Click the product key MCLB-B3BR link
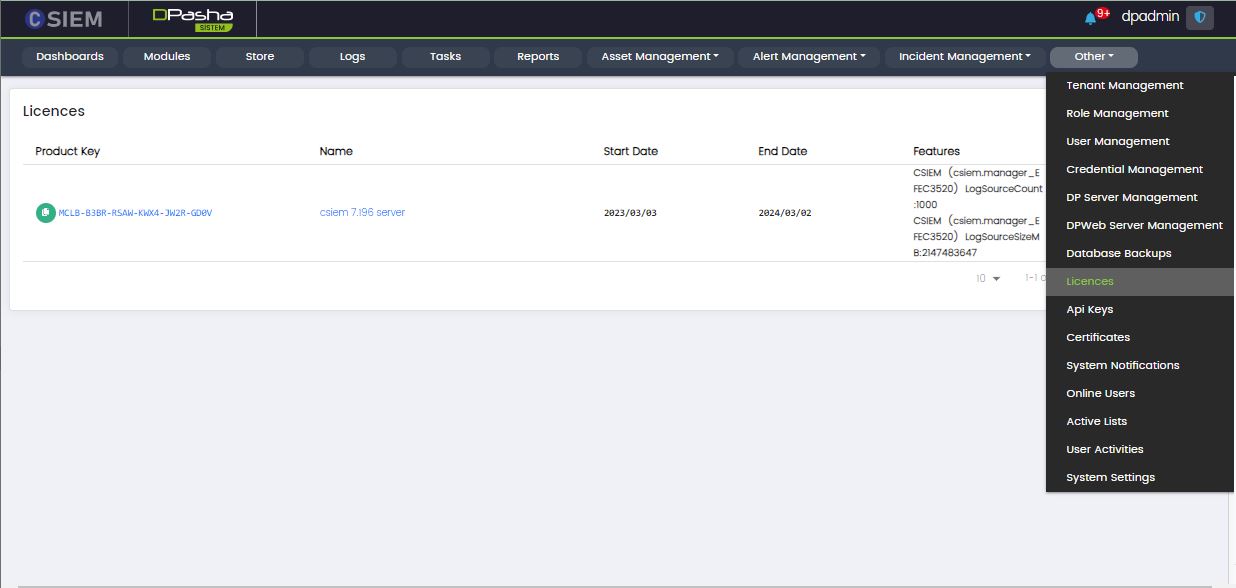Viewport: 1236px width, 588px height. (135, 213)
